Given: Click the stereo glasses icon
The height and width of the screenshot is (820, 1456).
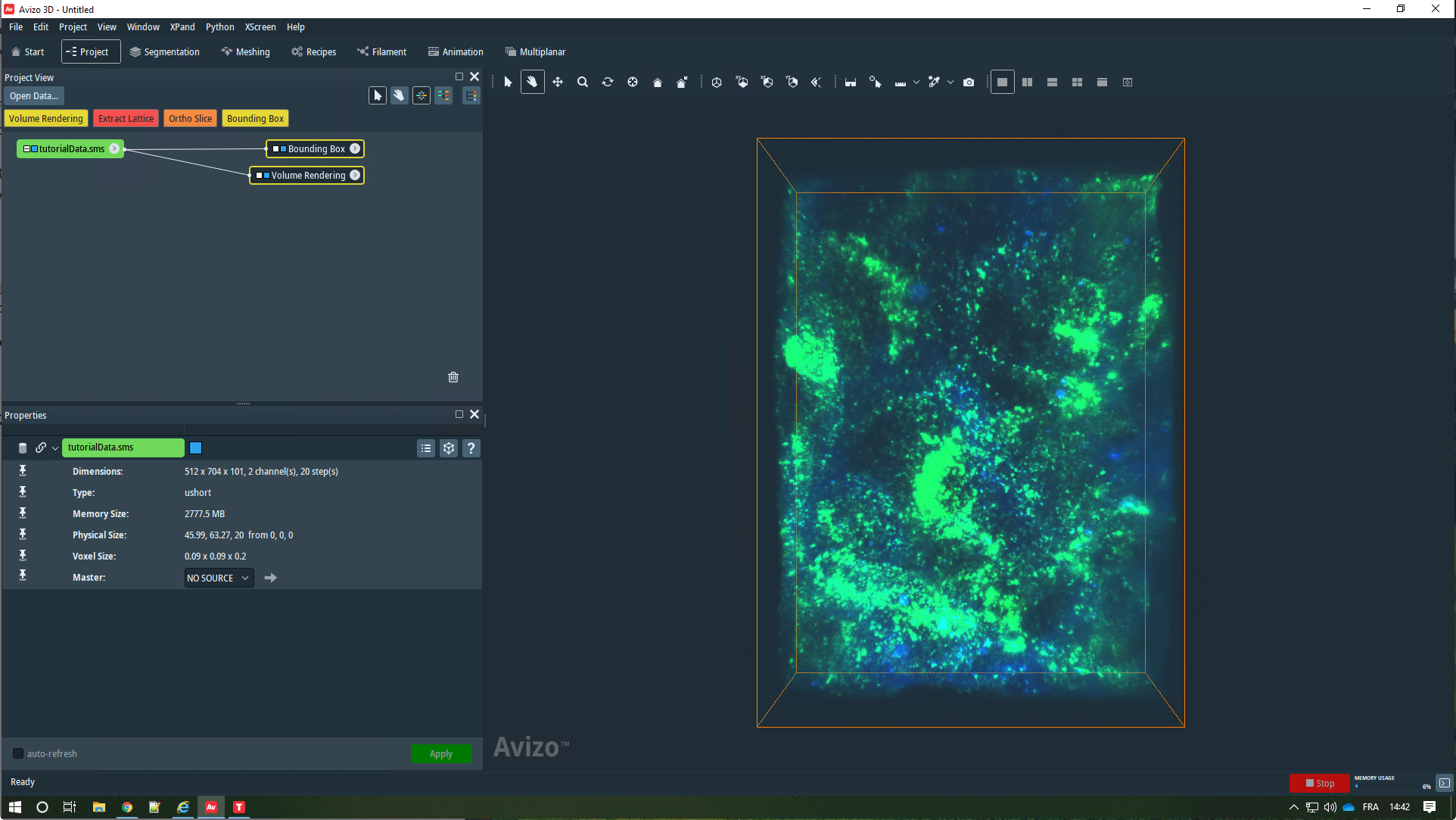Looking at the screenshot, I should (851, 82).
